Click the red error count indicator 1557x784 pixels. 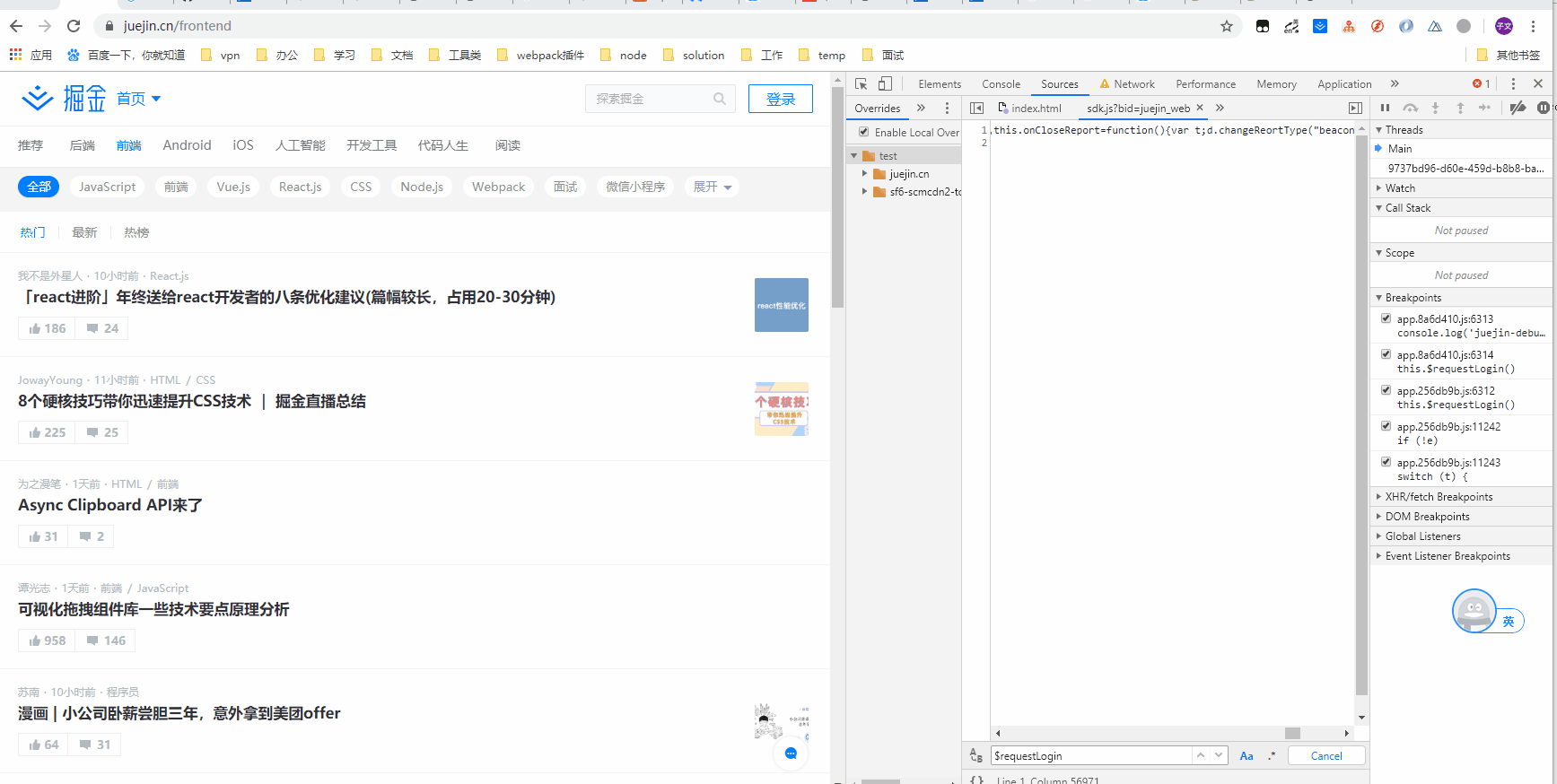pos(1482,83)
